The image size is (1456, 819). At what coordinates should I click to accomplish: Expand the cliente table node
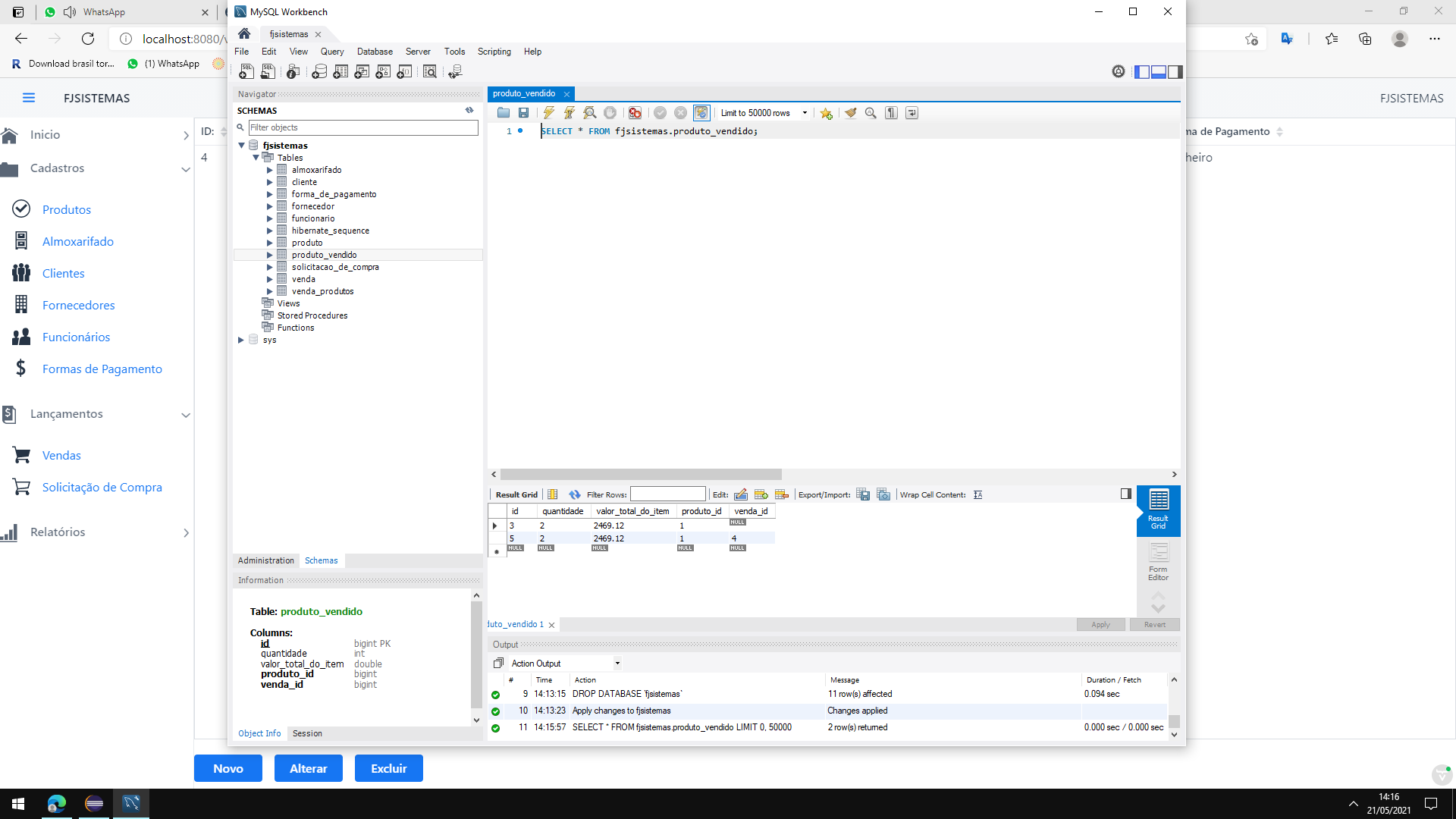[269, 182]
